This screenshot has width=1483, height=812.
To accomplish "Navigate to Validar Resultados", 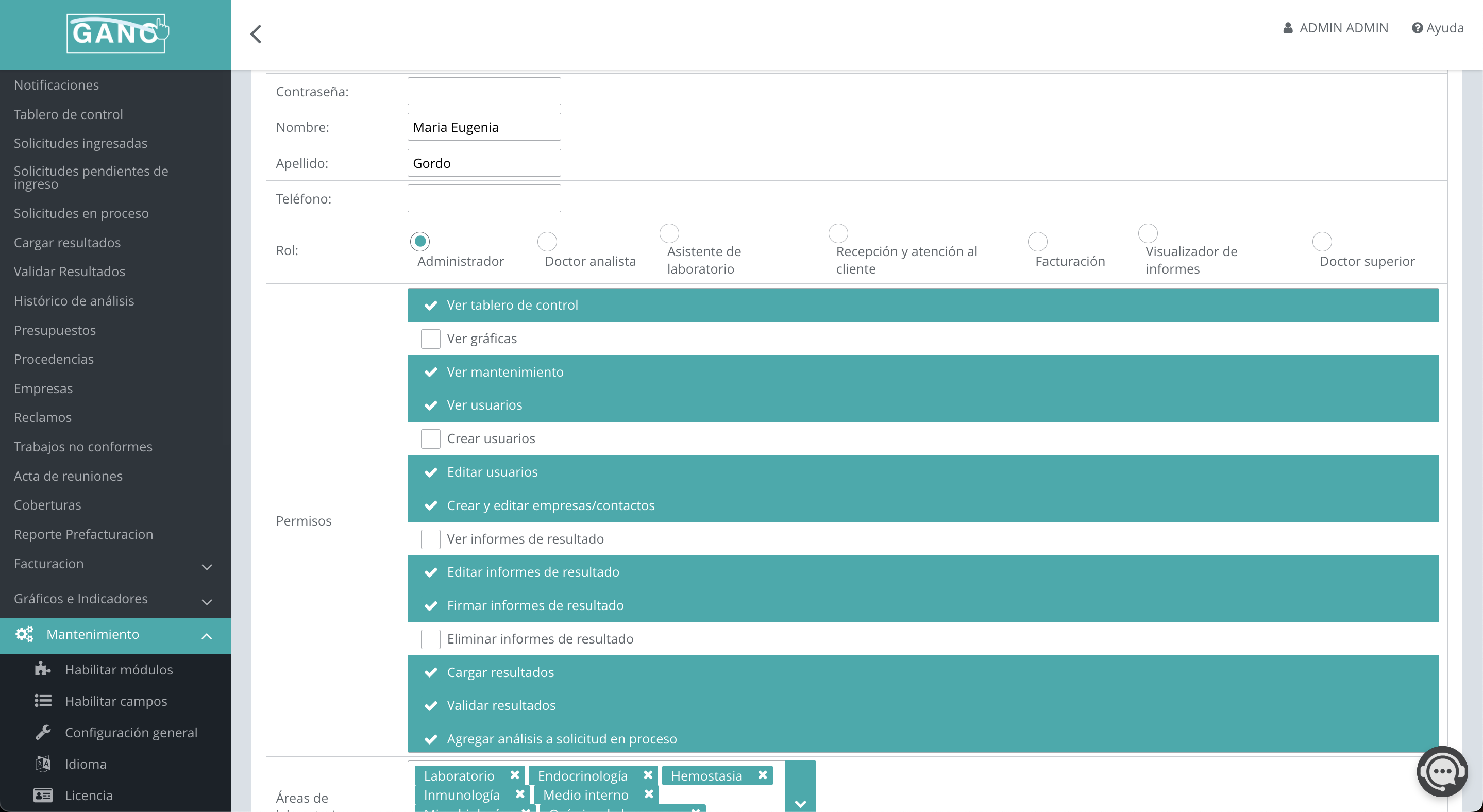I will pyautogui.click(x=69, y=271).
